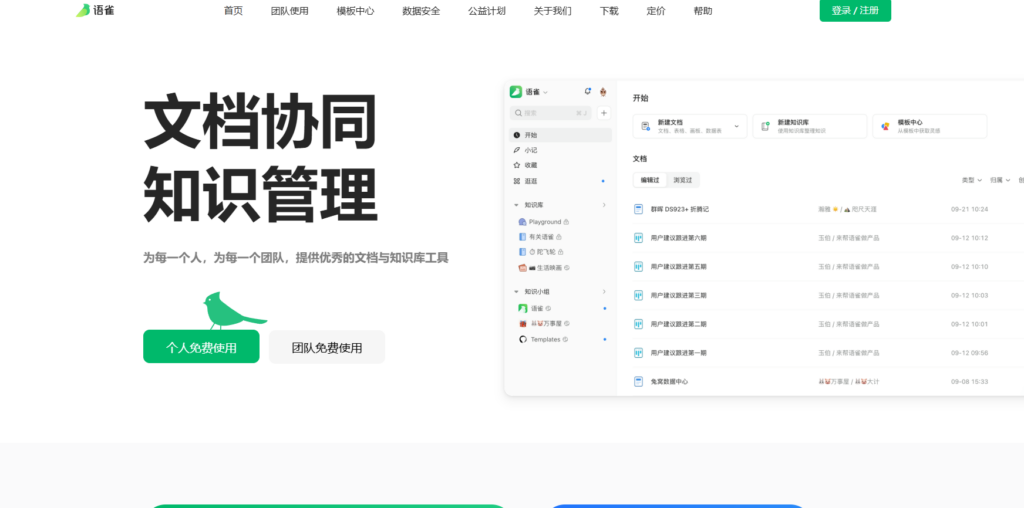Click the board icon for 用户建议跟进第五期

[639, 266]
